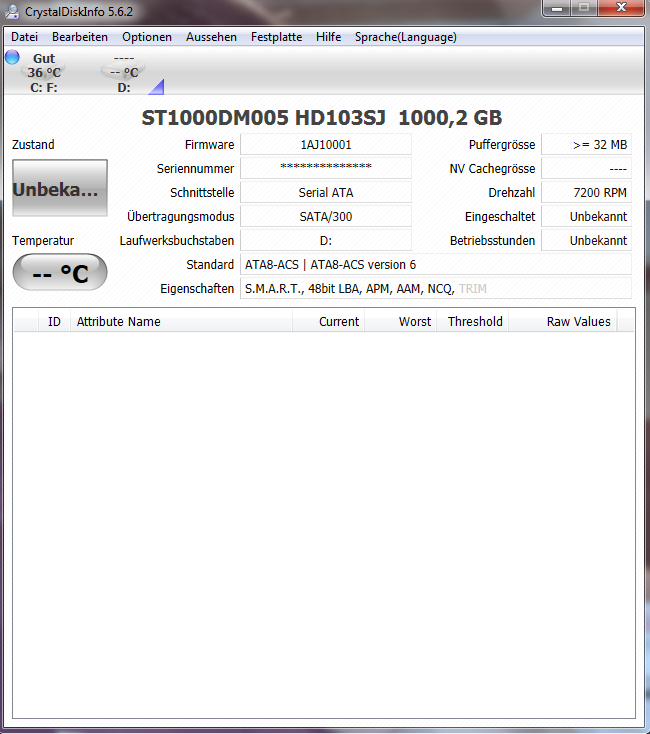
Task: Minimize the CrystalDiskInfo window
Action: click(557, 8)
